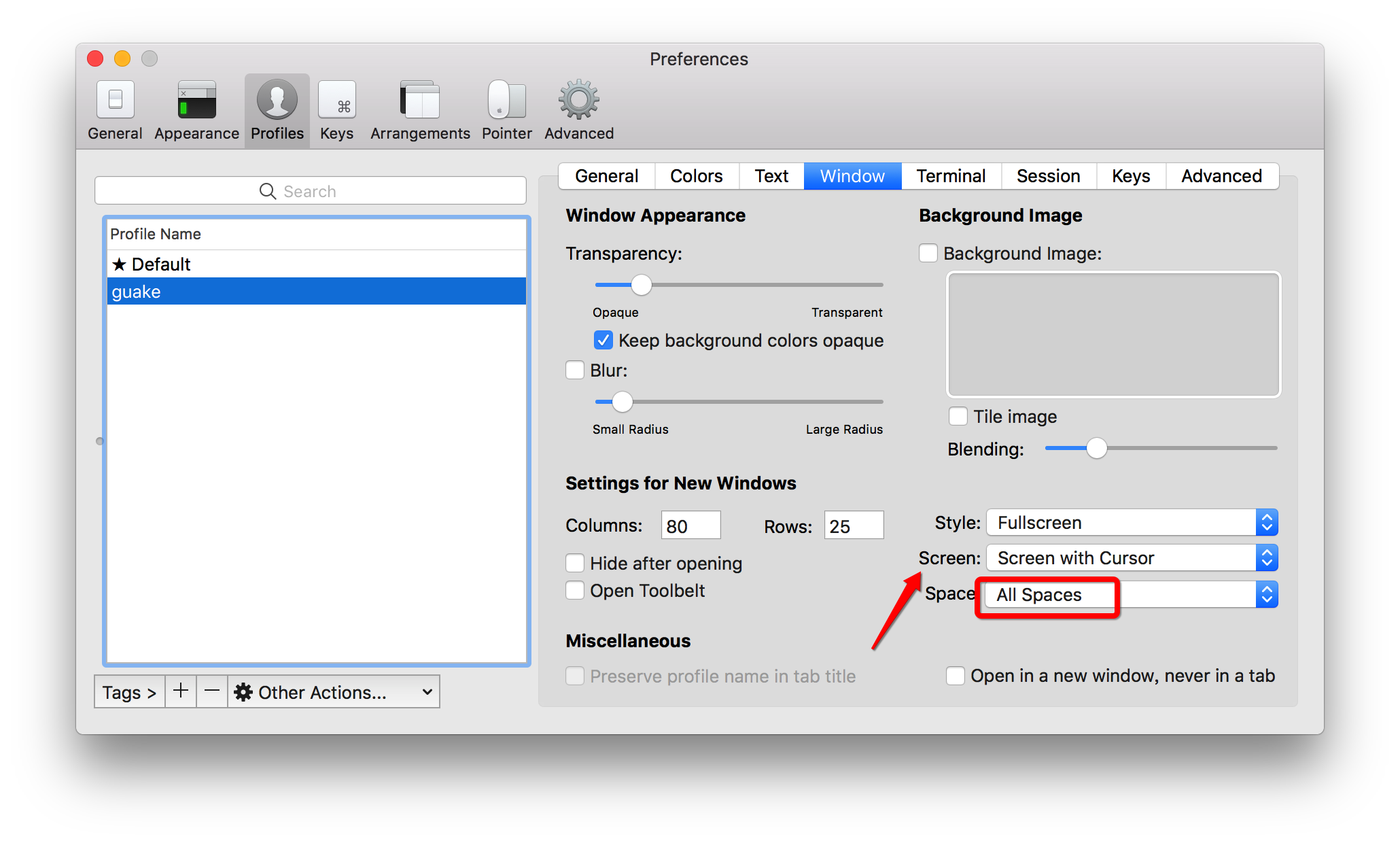The width and height of the screenshot is (1400, 843).
Task: Uncheck Keep background colors opaque
Action: (x=603, y=340)
